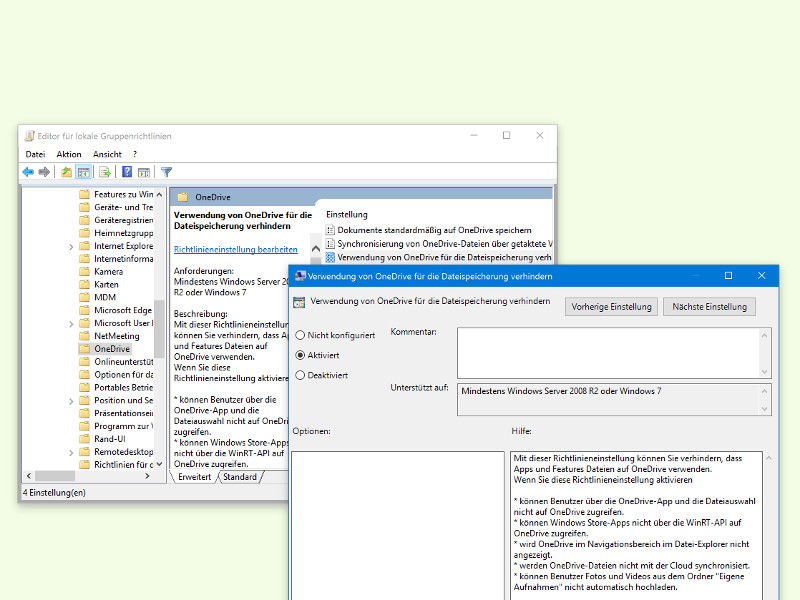Click the 'Vorherige Einstellung' button
Screen dimensions: 800x600
[611, 307]
